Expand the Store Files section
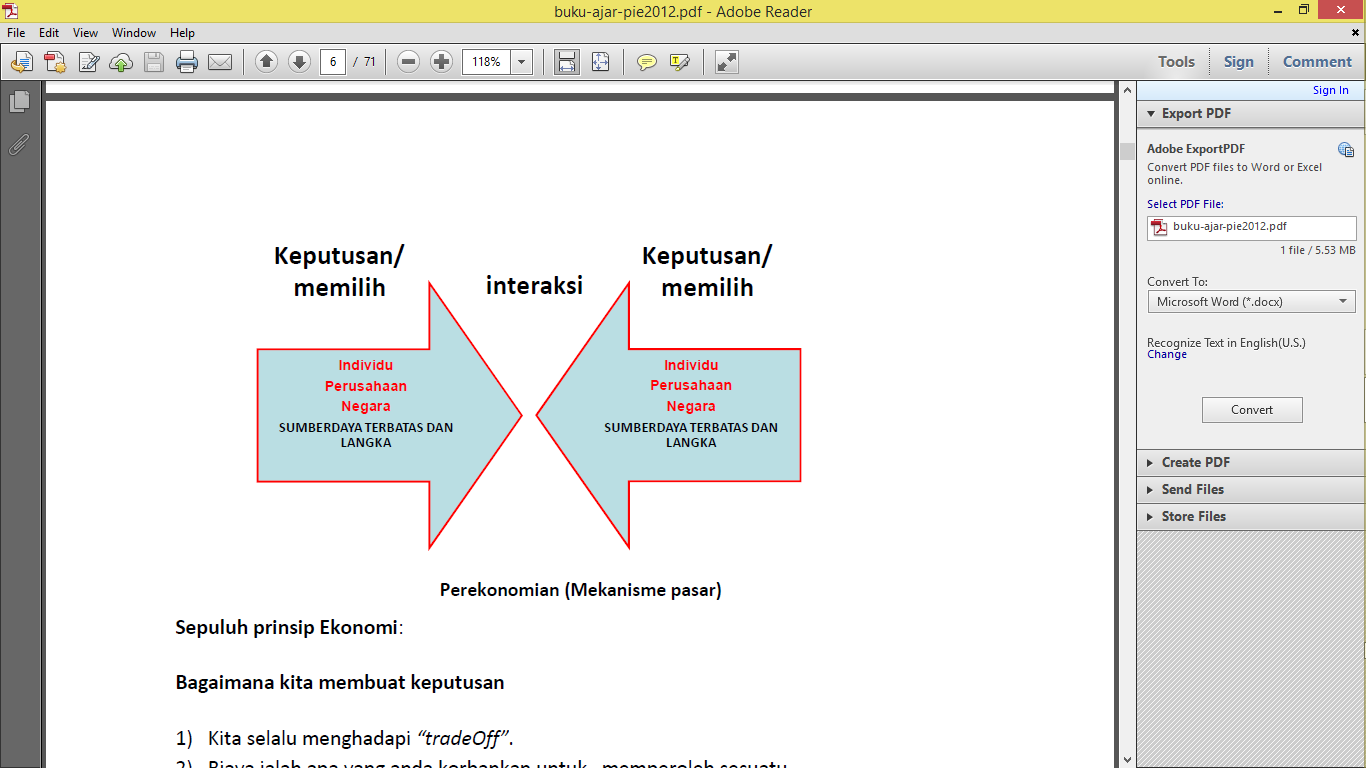Image resolution: width=1366 pixels, height=768 pixels. (x=1251, y=516)
